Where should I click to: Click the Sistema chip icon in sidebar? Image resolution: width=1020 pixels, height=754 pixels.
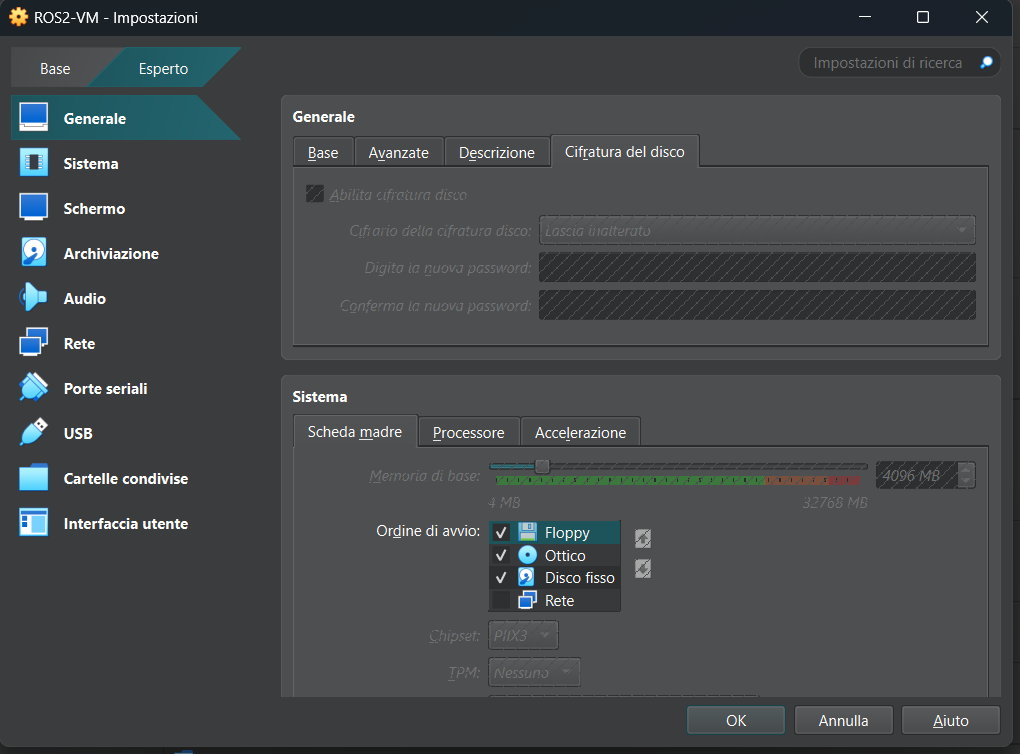pos(33,163)
